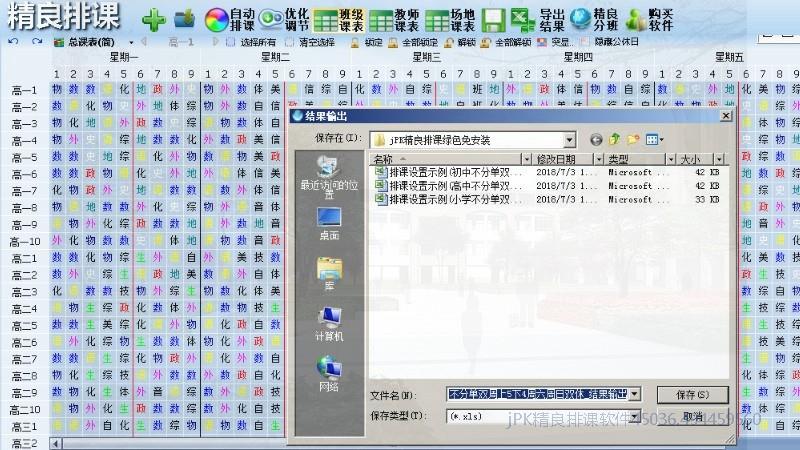Switch to 教师课表 teacher timetable view

(x=394, y=19)
